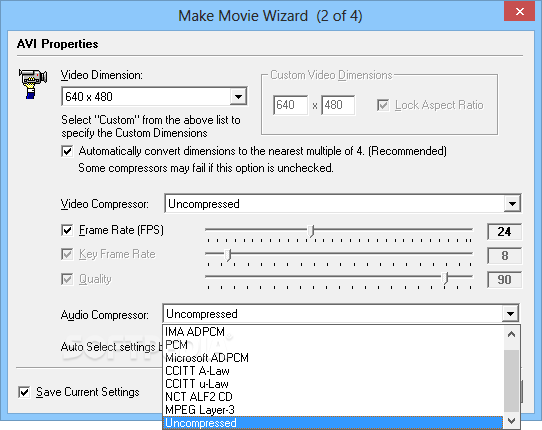Choose Microsoft ADPCM from the list
Screen dimensions: 542x430
333,358
